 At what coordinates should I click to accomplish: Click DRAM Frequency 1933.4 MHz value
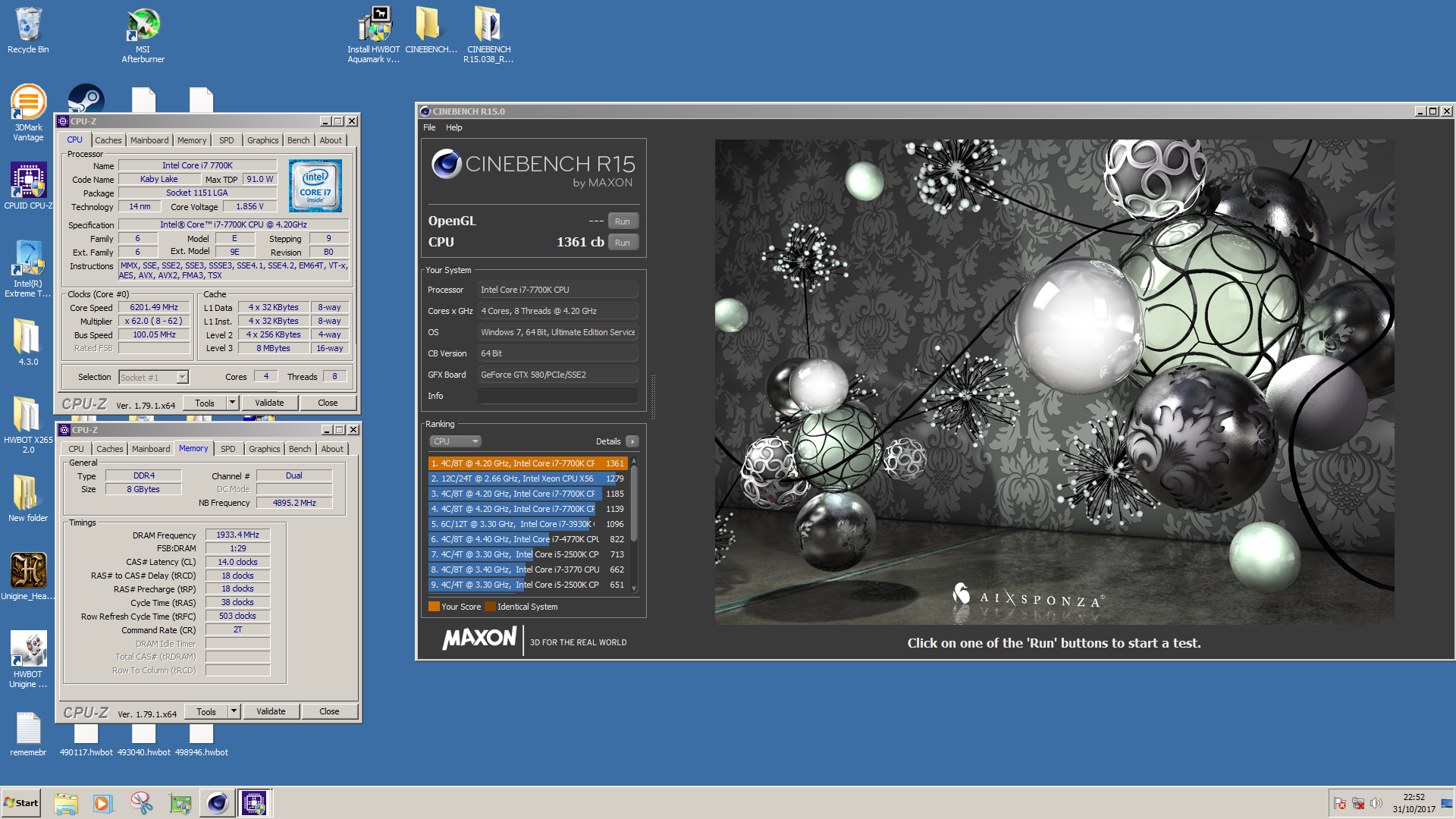click(237, 535)
